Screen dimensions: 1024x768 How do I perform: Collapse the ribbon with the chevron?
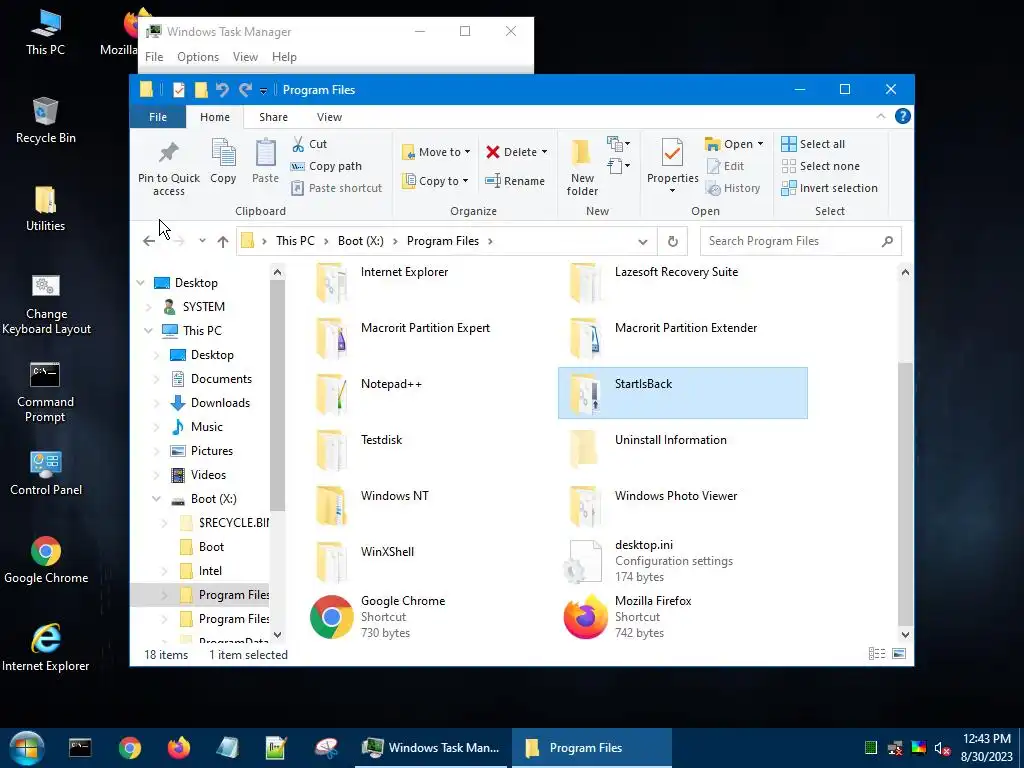(881, 116)
